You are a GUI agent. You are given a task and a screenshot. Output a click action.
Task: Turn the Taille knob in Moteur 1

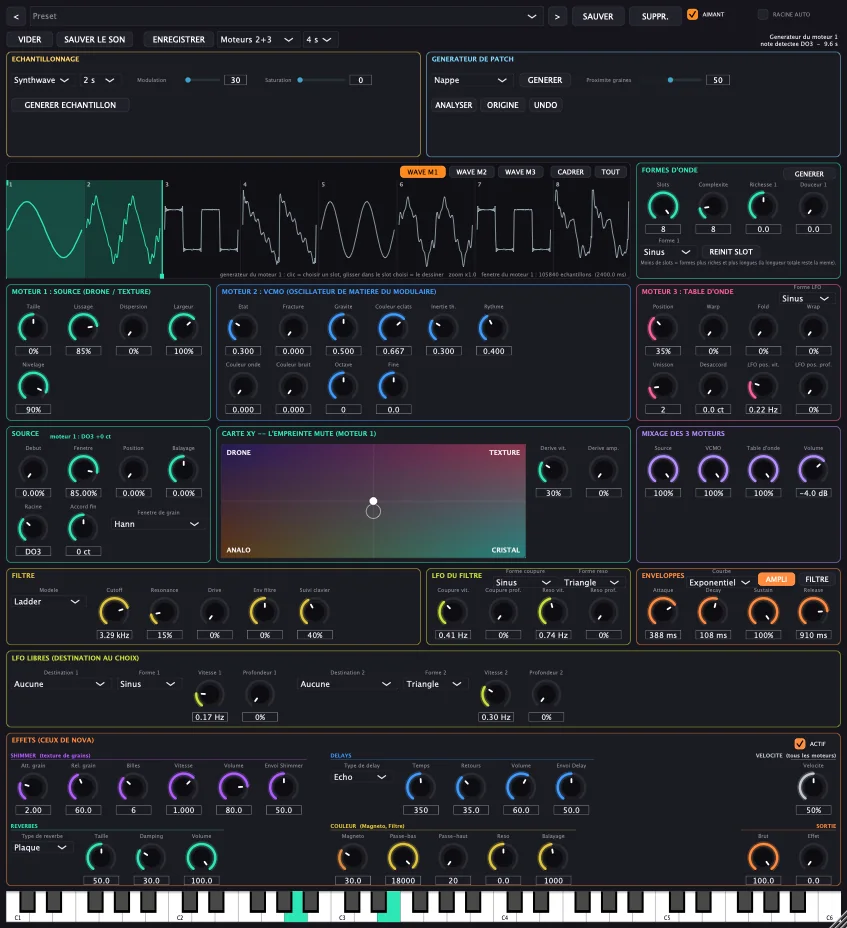click(33, 328)
